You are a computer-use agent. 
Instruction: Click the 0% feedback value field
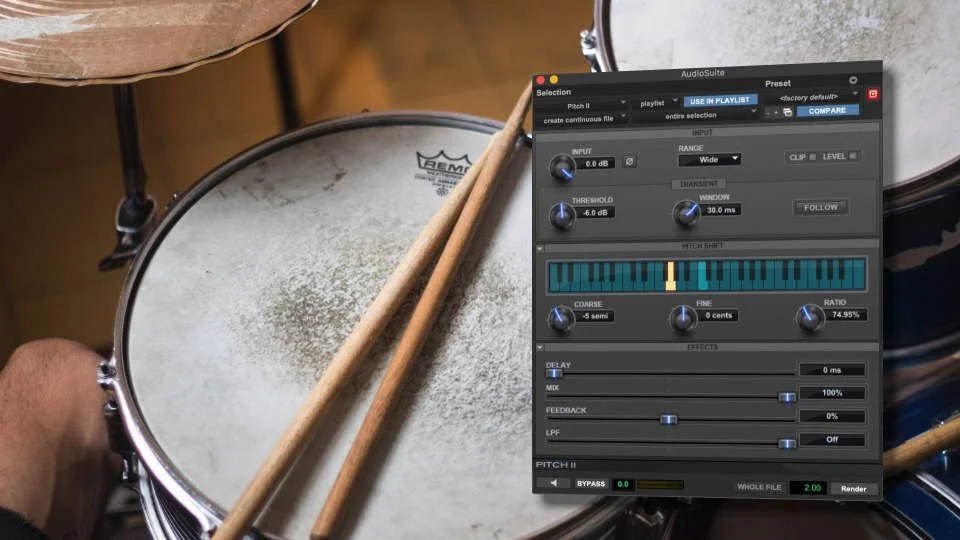coord(831,416)
